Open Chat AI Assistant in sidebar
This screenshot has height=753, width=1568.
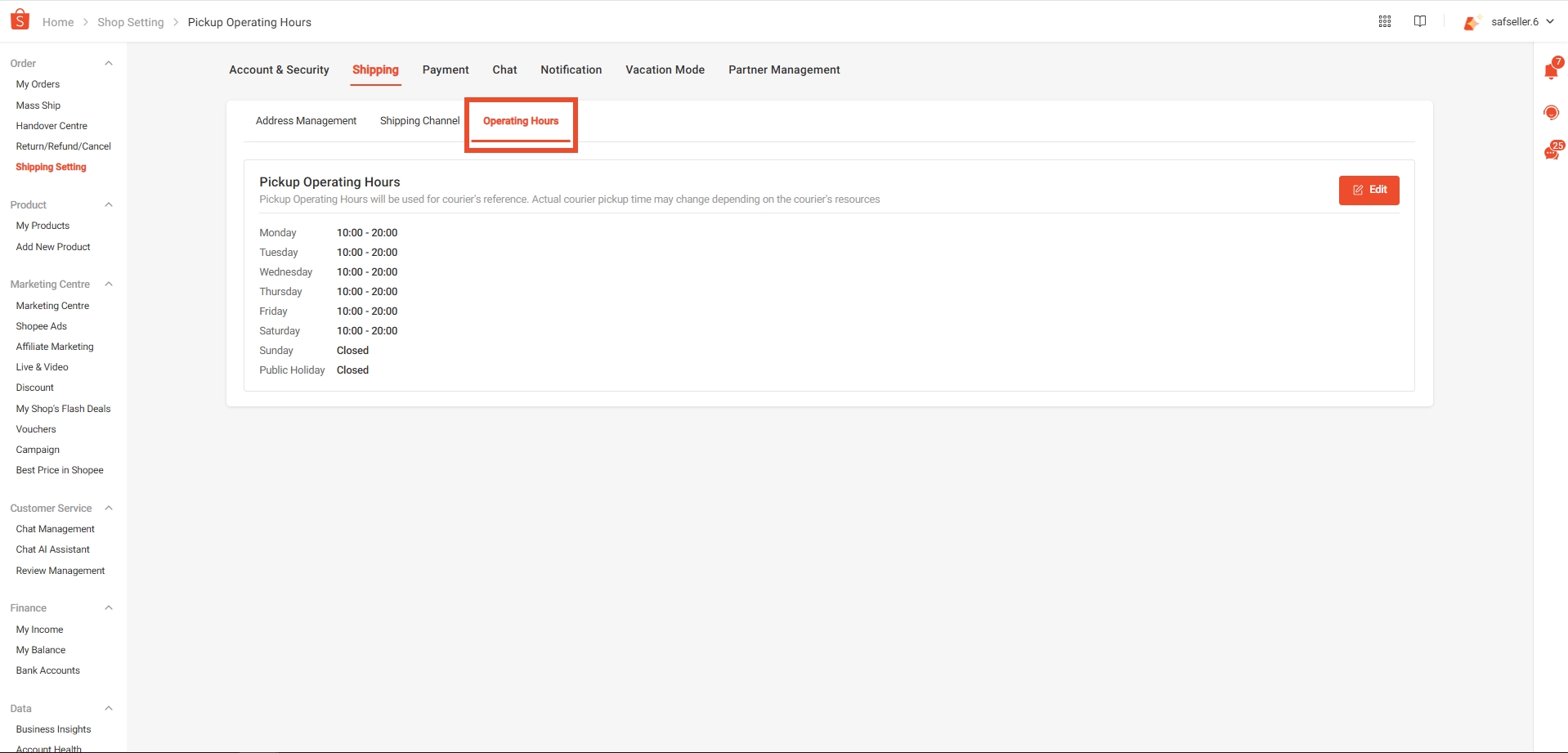point(53,549)
